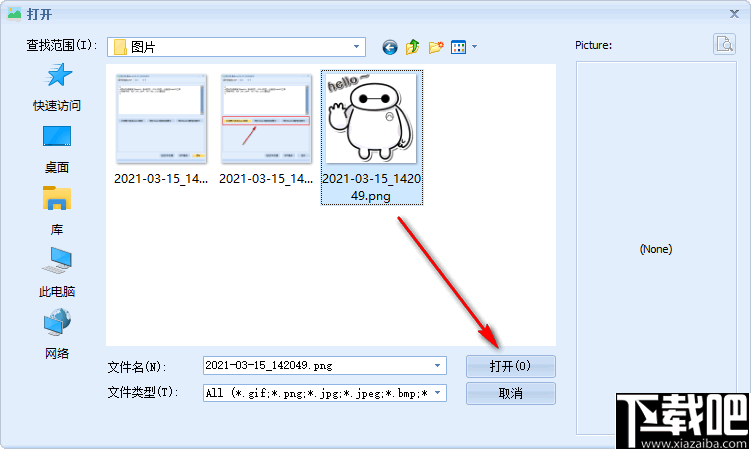Create a new folder
751x449 pixels.
point(436,47)
